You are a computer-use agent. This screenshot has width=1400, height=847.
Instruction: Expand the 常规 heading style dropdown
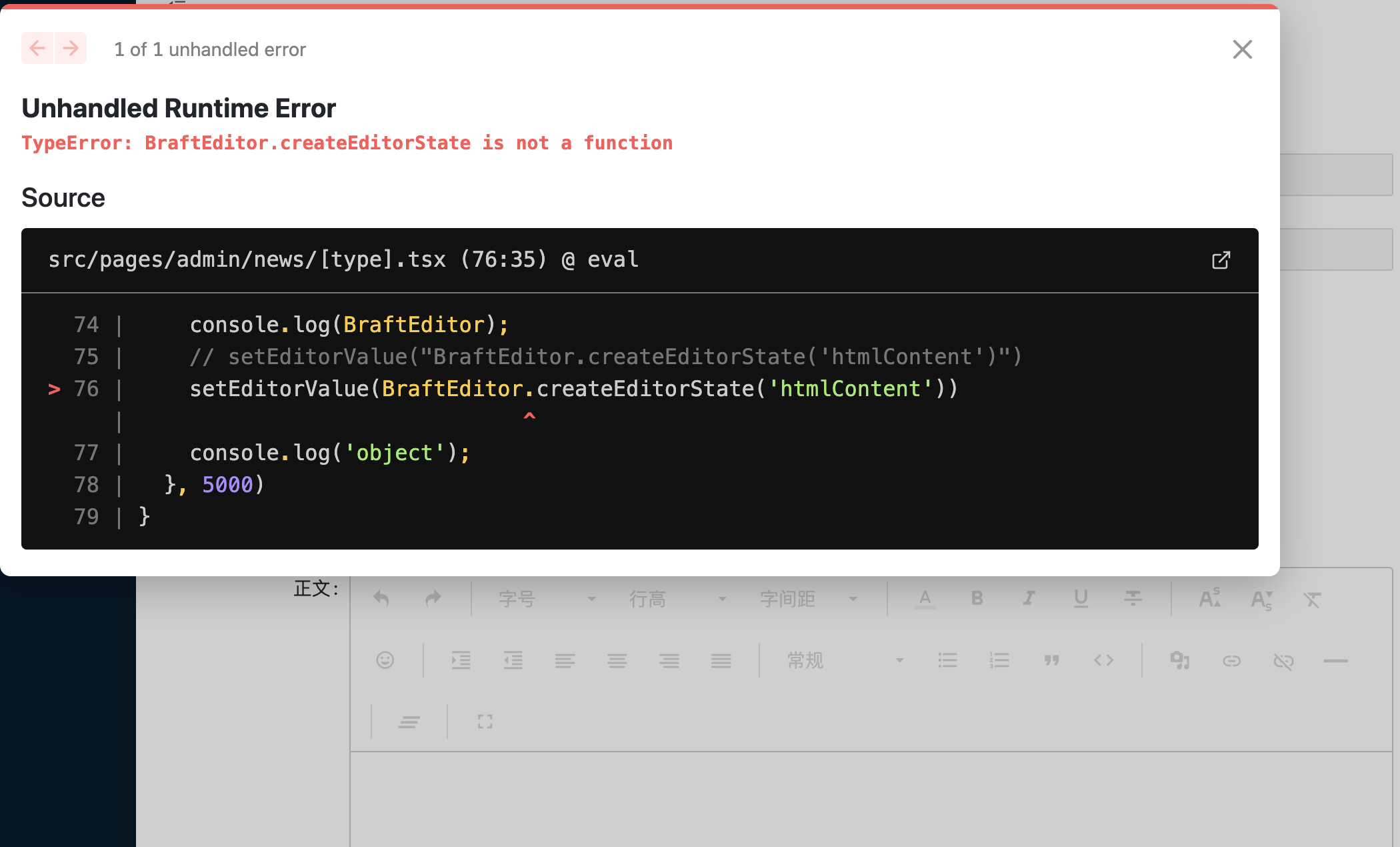coord(844,660)
